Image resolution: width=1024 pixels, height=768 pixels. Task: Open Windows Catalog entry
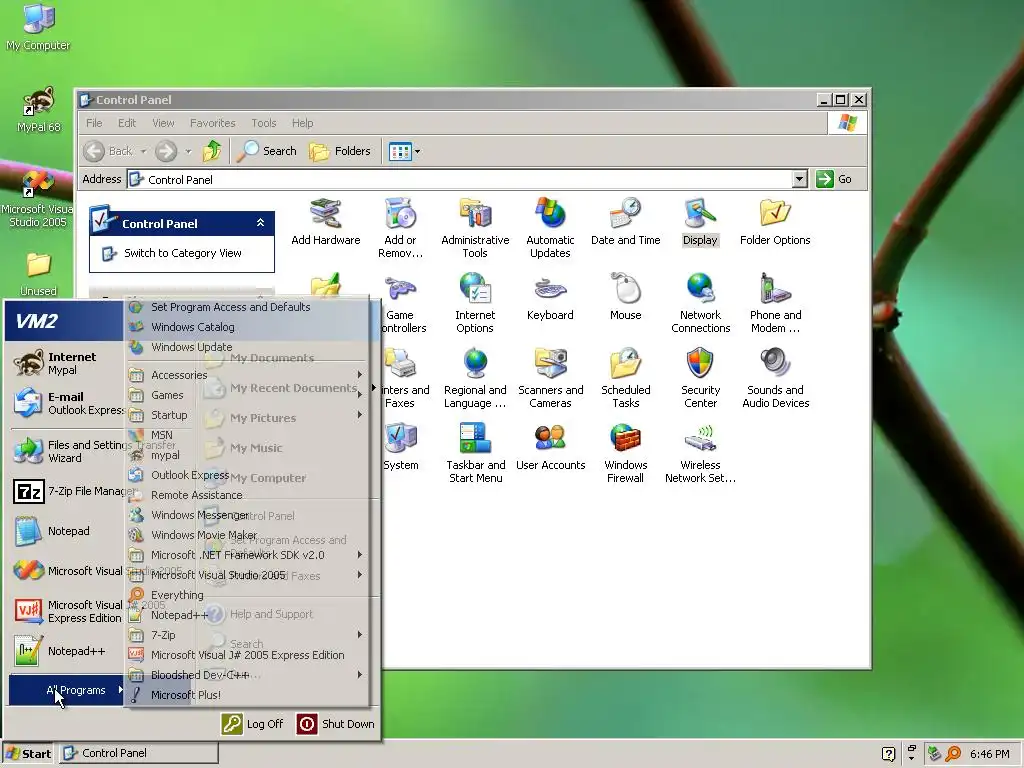tap(246, 327)
